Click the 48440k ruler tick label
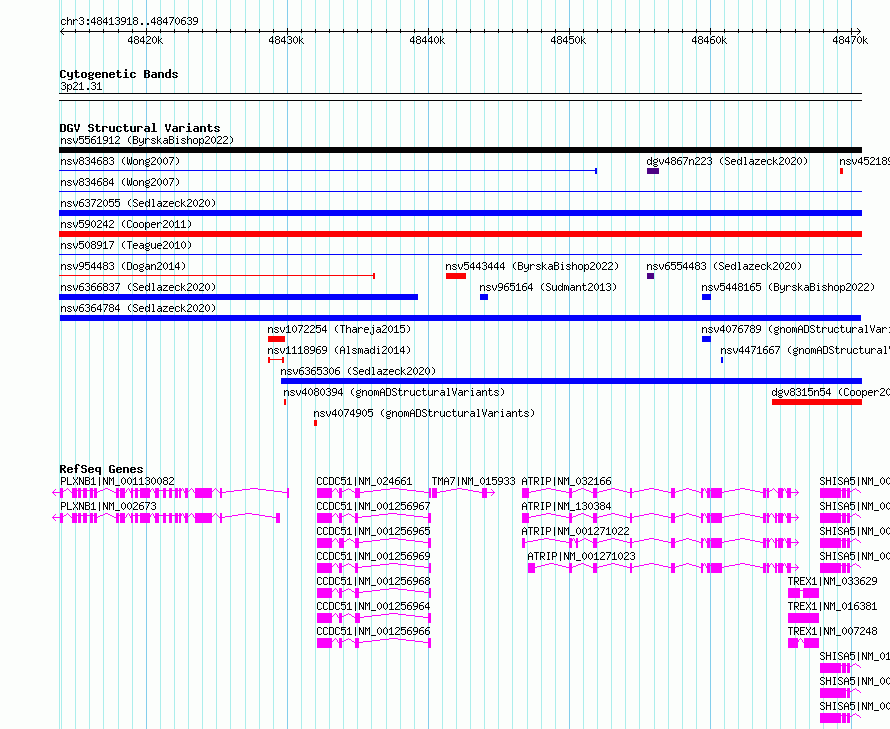The height and width of the screenshot is (729, 890). tap(427, 40)
